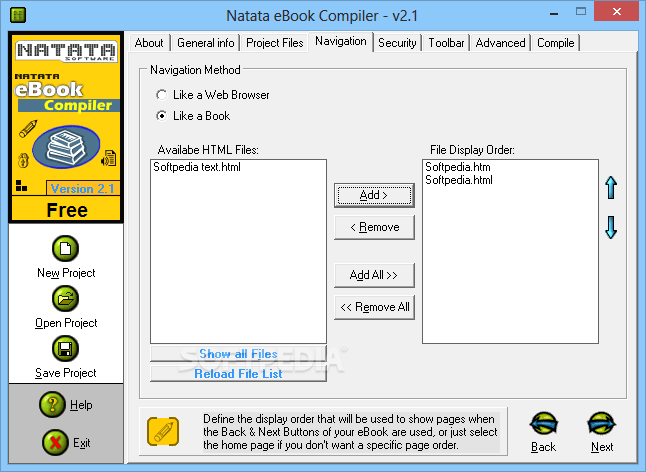Screen dimensions: 646x472
Task: Click the Add > button
Action: click(x=374, y=195)
